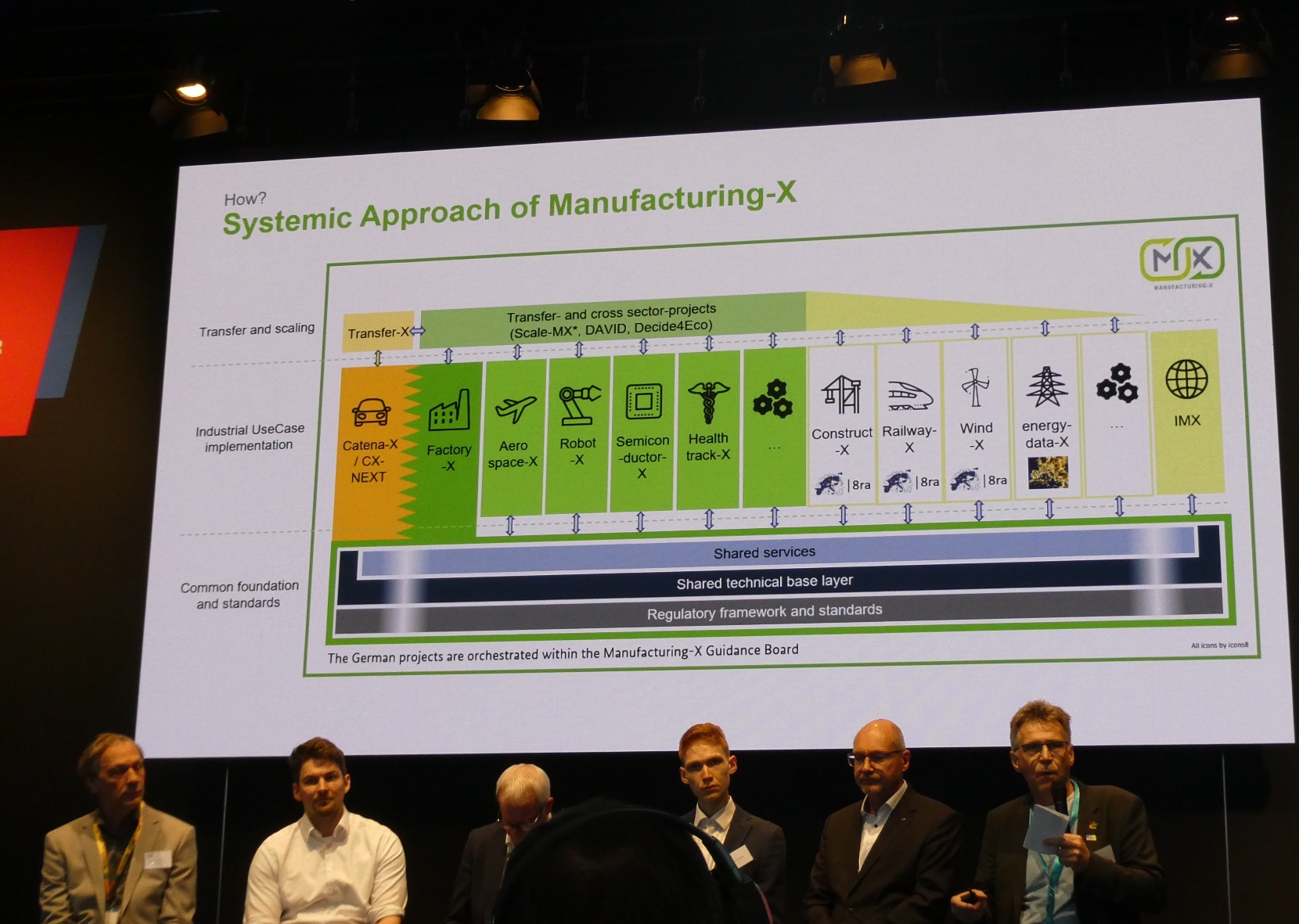Click the globe icon above IMX
The image size is (1299, 924).
coord(1186,379)
